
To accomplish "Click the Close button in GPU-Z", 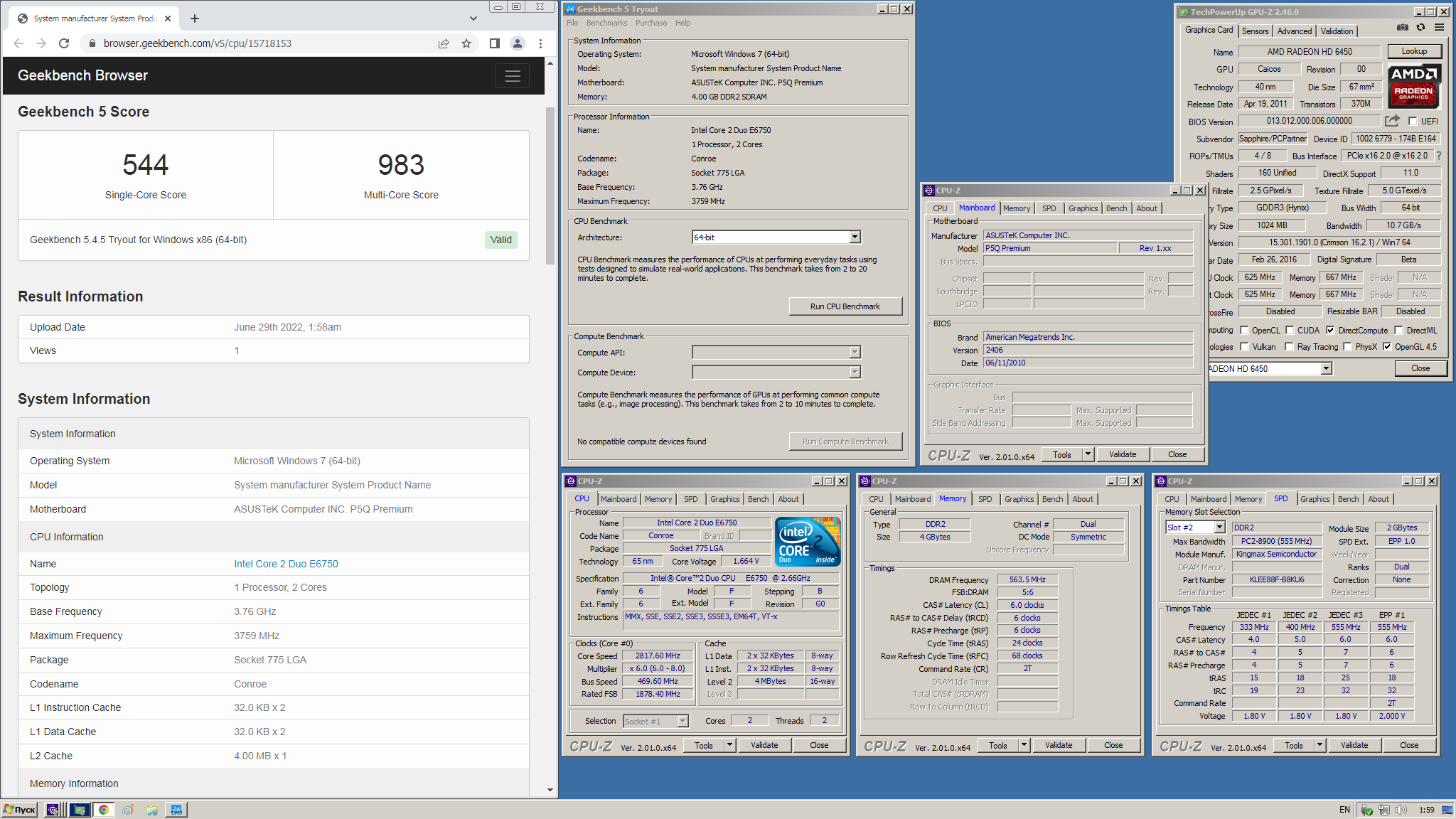I will tap(1420, 368).
